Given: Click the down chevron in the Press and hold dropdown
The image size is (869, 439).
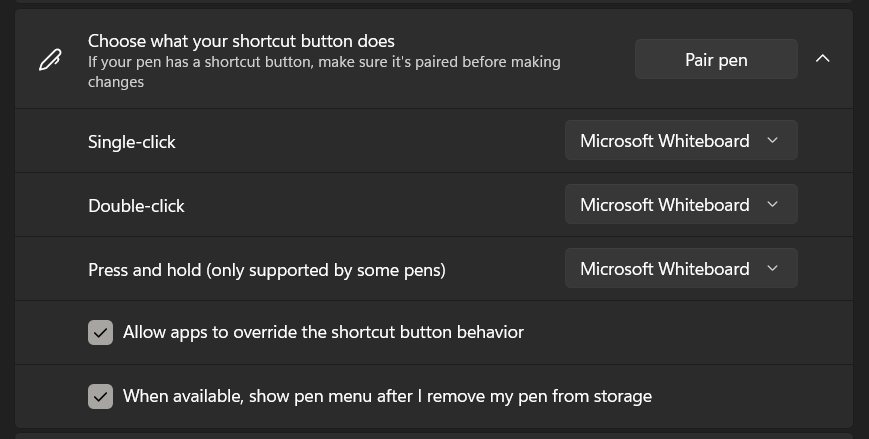Looking at the screenshot, I should (x=772, y=269).
